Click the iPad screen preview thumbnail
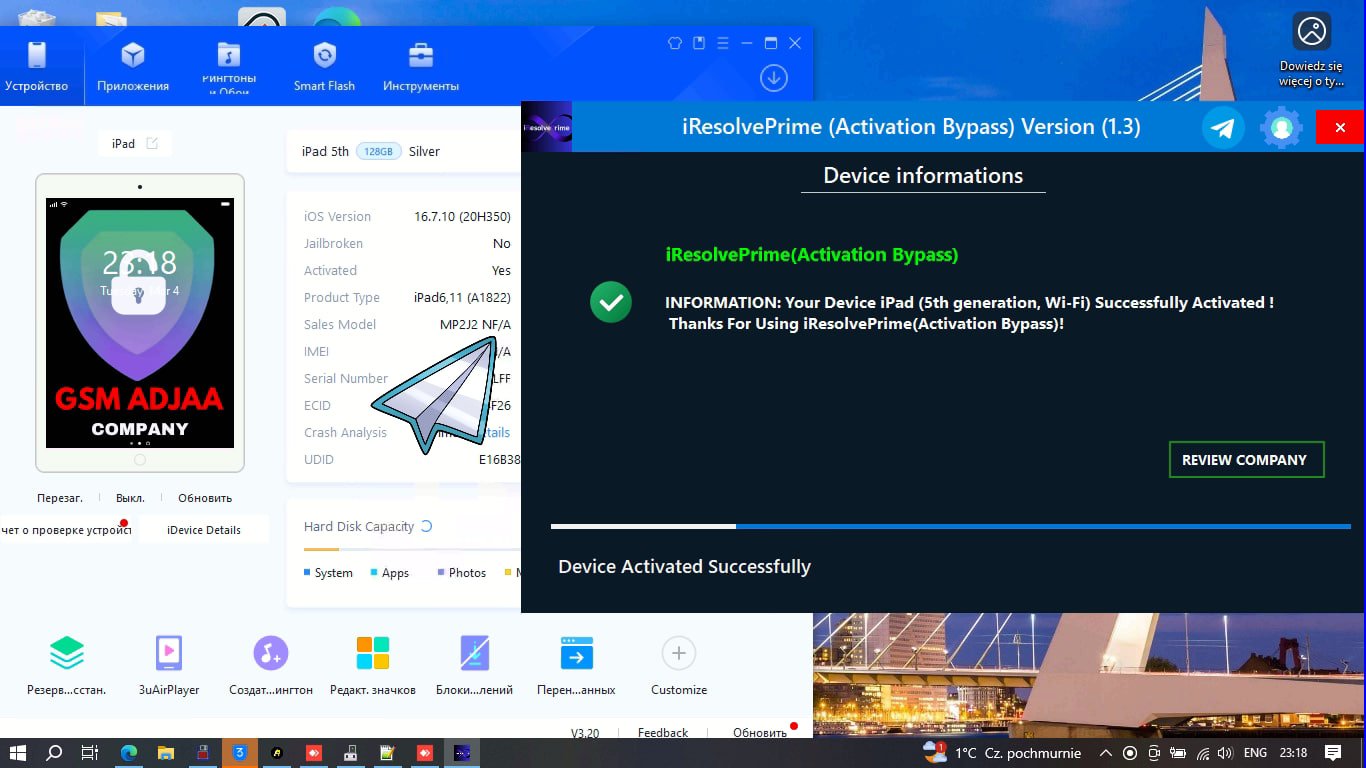The height and width of the screenshot is (768, 1366). (x=140, y=322)
